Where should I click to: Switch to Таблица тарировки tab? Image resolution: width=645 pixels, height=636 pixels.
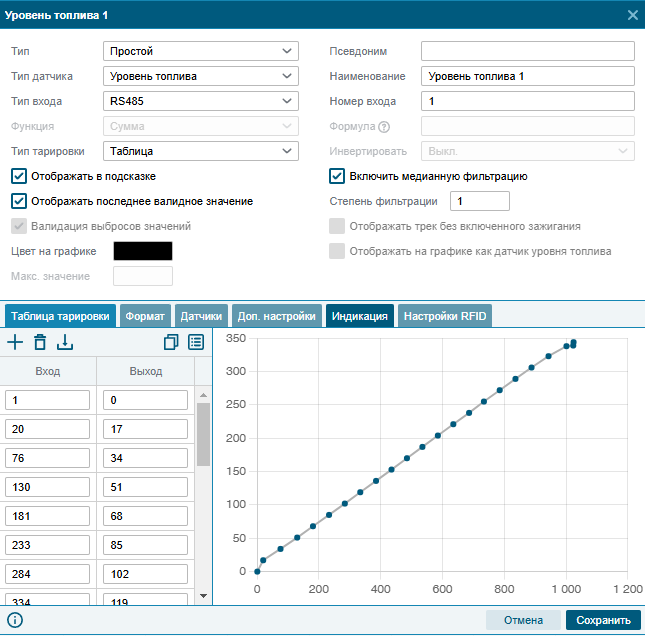[60, 316]
